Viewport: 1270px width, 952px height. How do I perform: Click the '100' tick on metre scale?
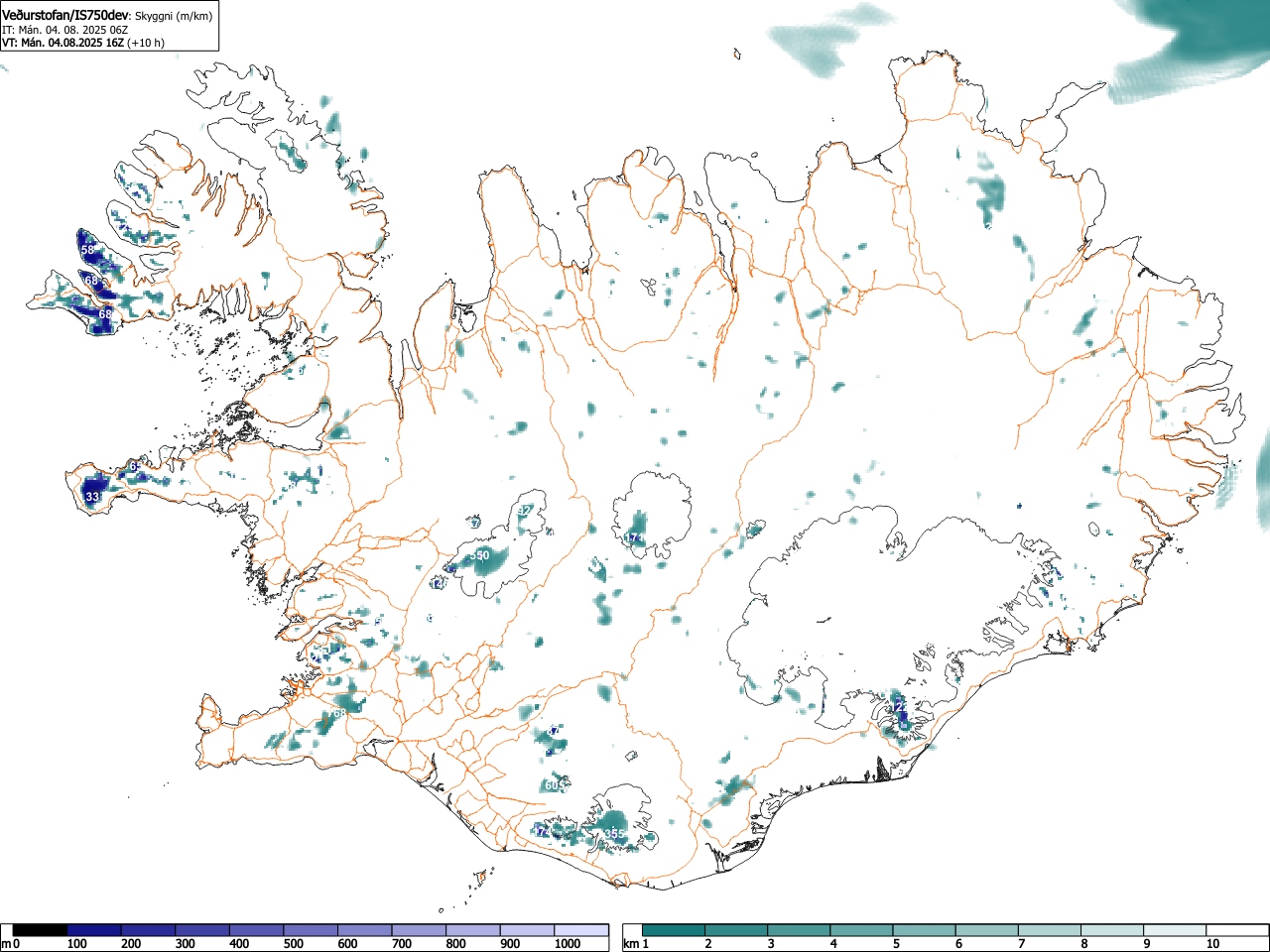click(x=75, y=944)
